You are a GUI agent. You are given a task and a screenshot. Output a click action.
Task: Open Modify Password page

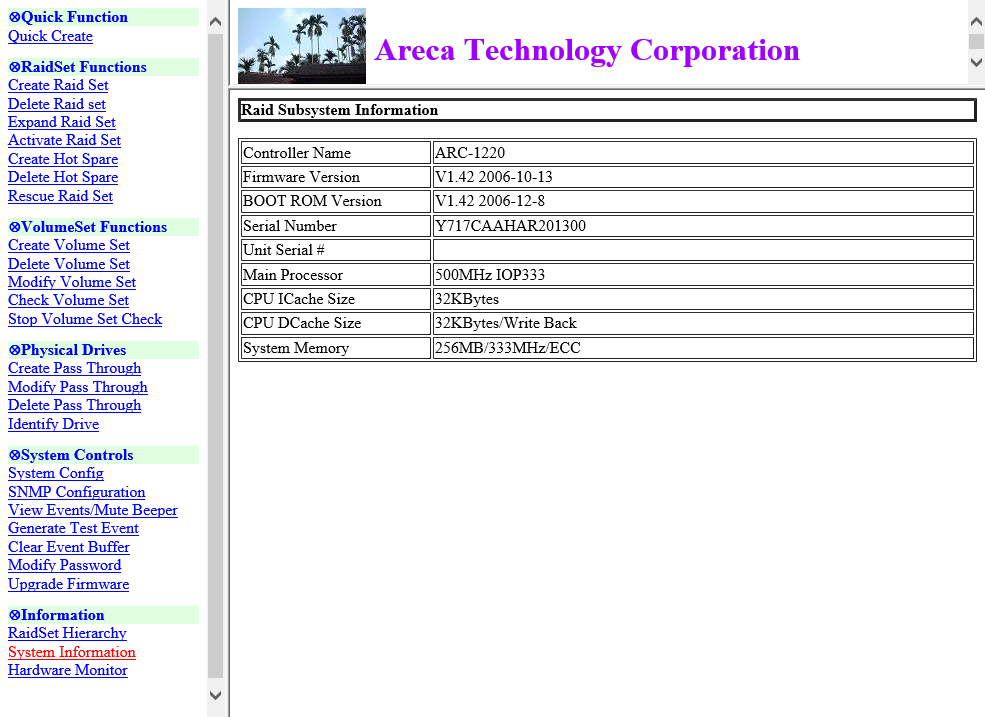64,566
